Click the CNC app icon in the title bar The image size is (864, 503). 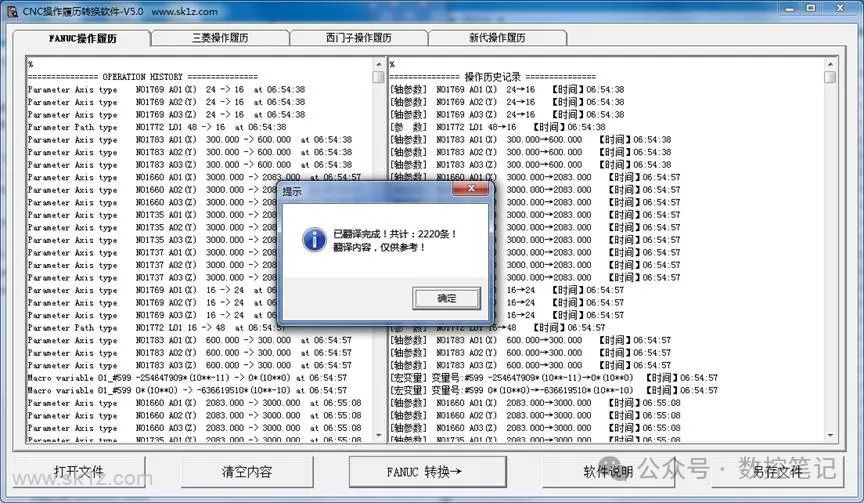click(12, 11)
